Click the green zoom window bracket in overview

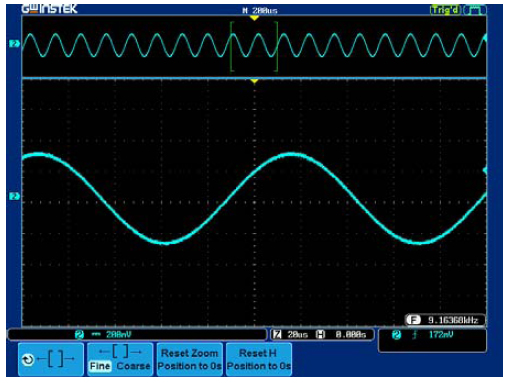[254, 46]
